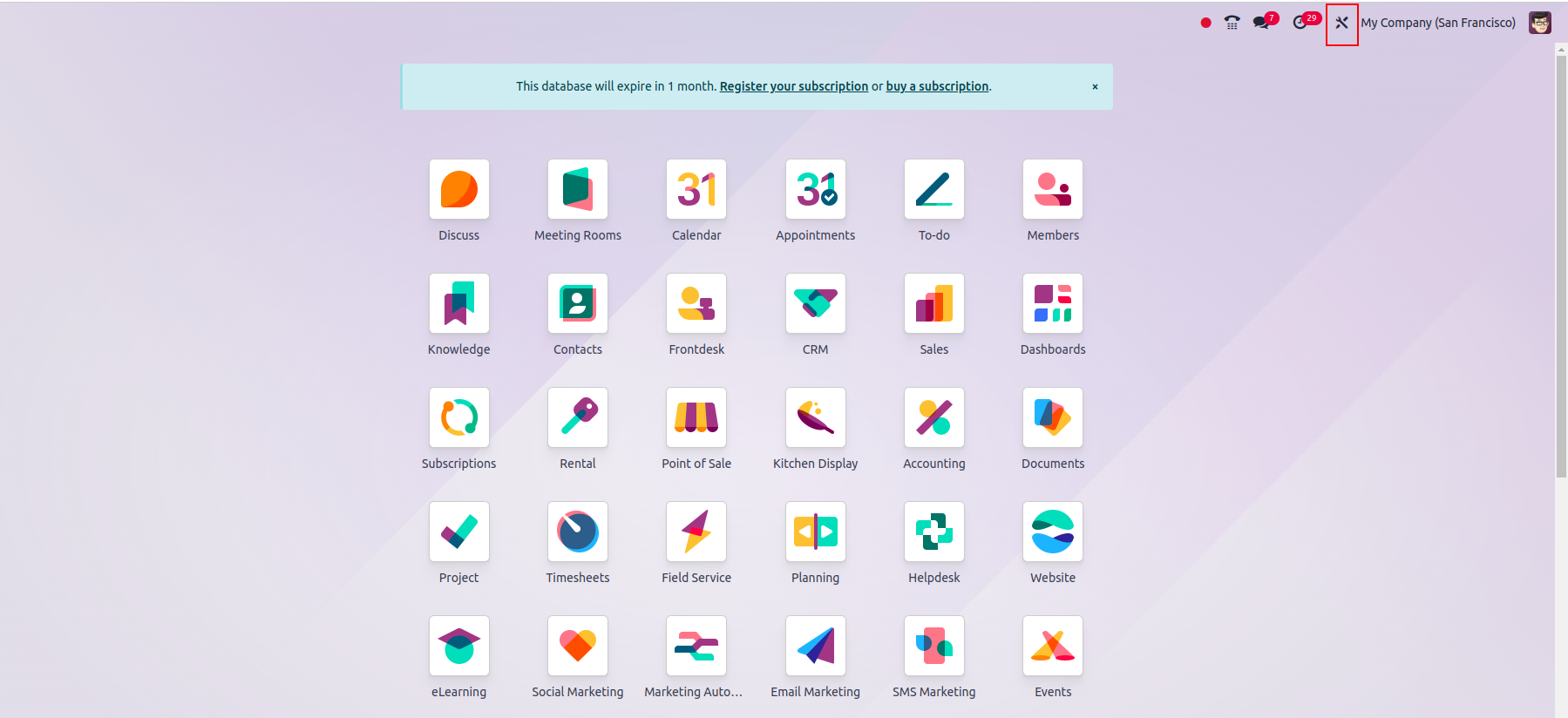
Task: Open the debug tools wrench icon
Action: pos(1341,24)
